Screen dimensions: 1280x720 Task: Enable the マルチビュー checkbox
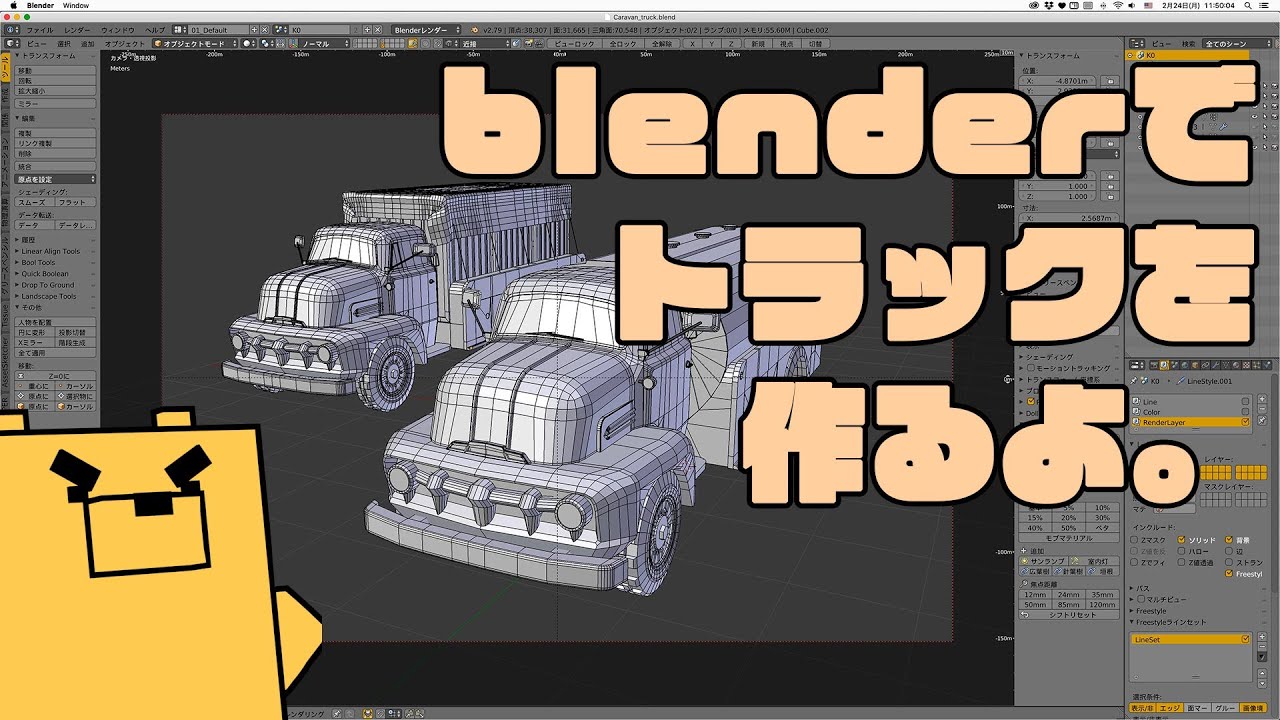(x=1142, y=599)
